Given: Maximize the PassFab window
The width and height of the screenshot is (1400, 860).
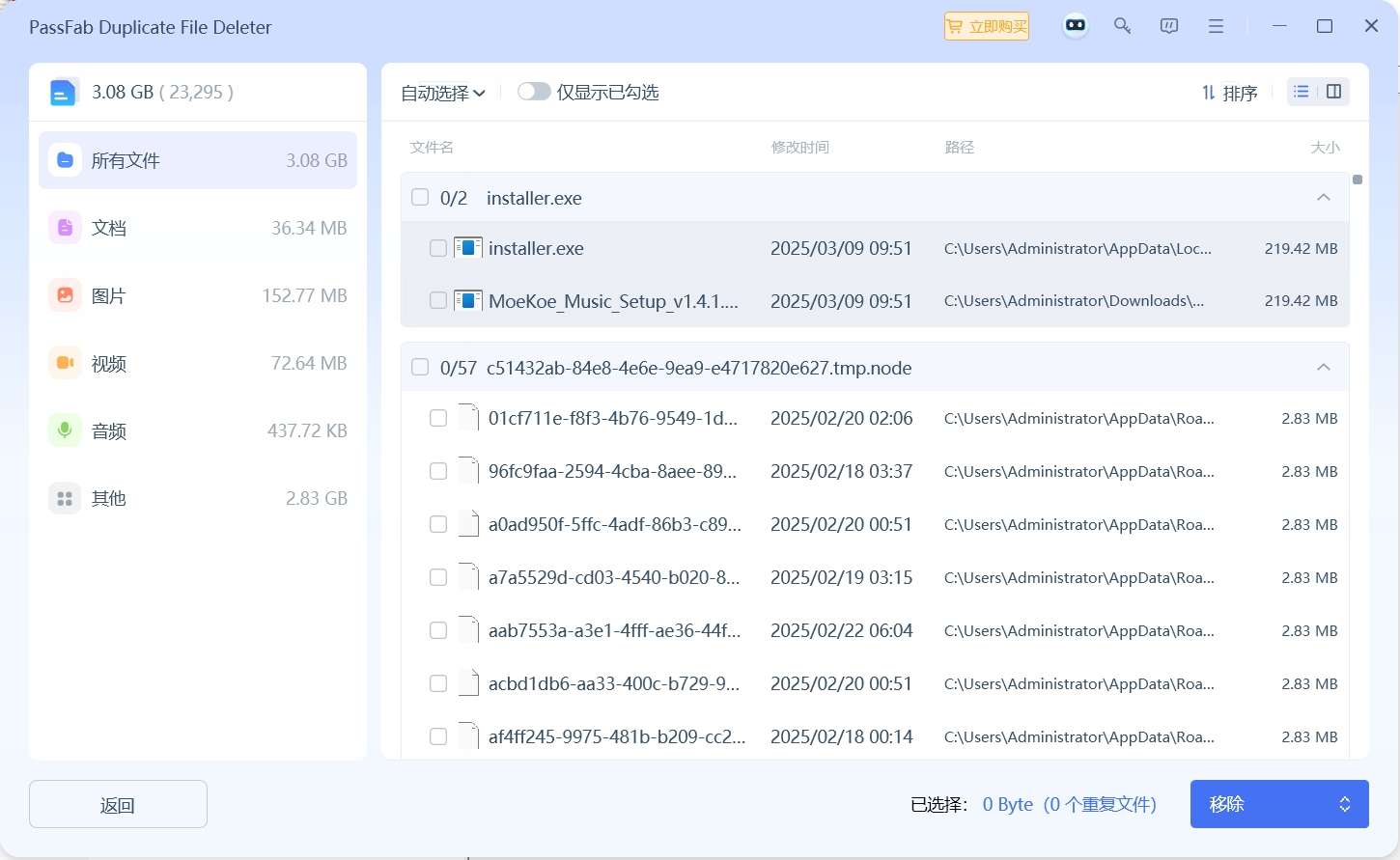Looking at the screenshot, I should pos(1325,26).
